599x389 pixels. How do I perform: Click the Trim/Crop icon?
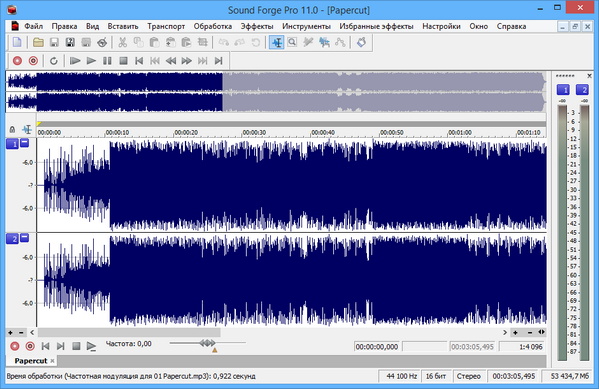point(202,42)
